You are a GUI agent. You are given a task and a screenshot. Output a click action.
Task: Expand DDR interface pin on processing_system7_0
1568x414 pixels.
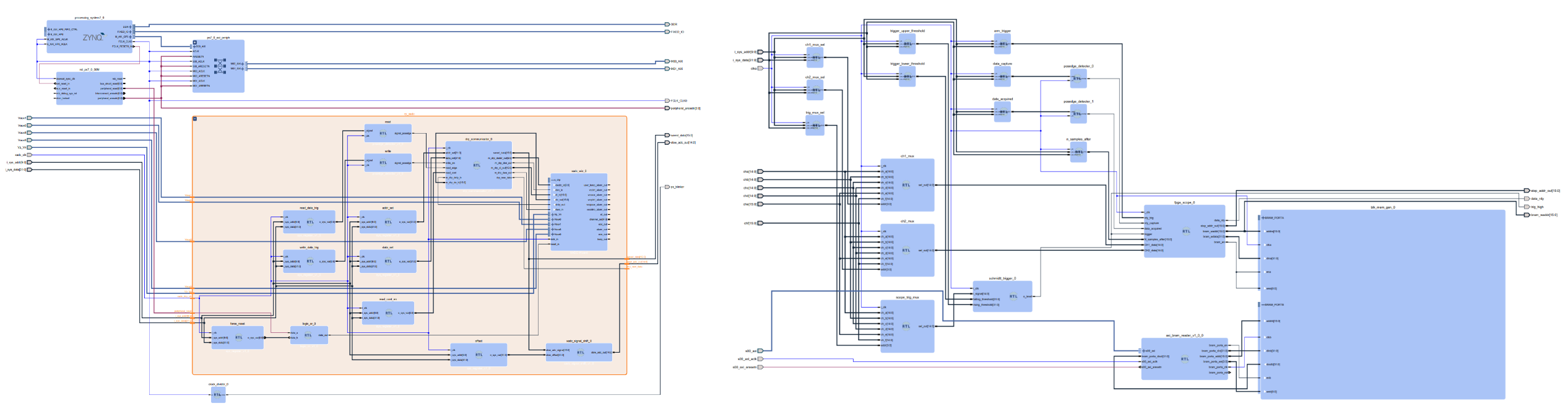132,27
